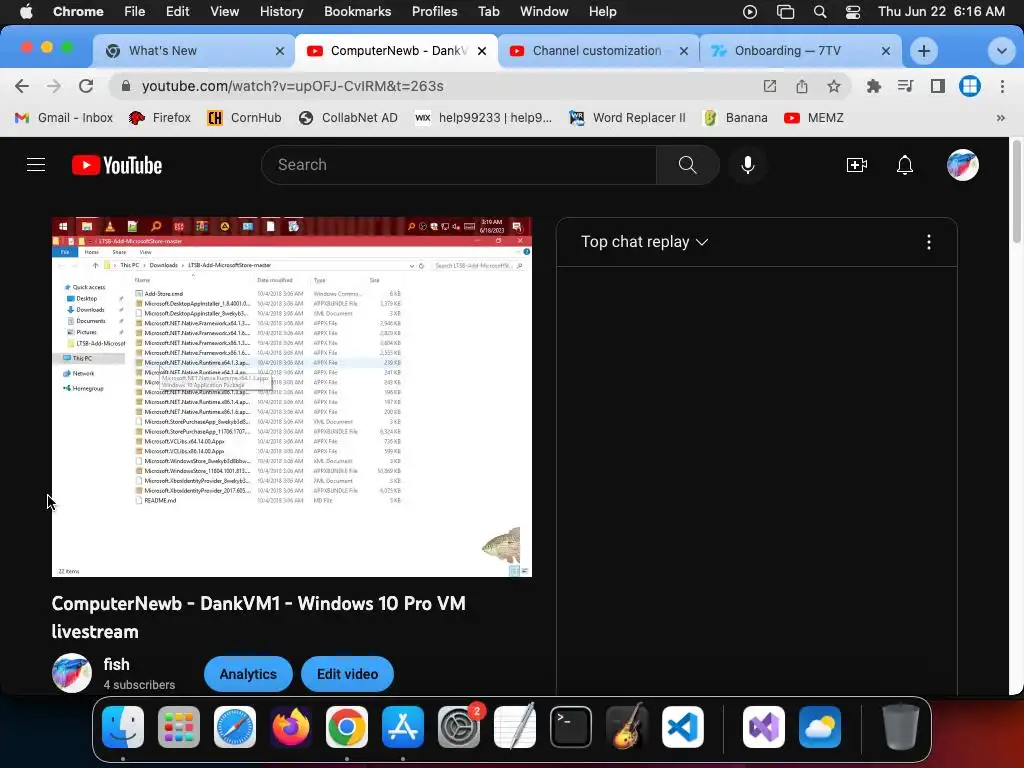Open fish channel avatar below video
1024x768 pixels.
click(72, 673)
